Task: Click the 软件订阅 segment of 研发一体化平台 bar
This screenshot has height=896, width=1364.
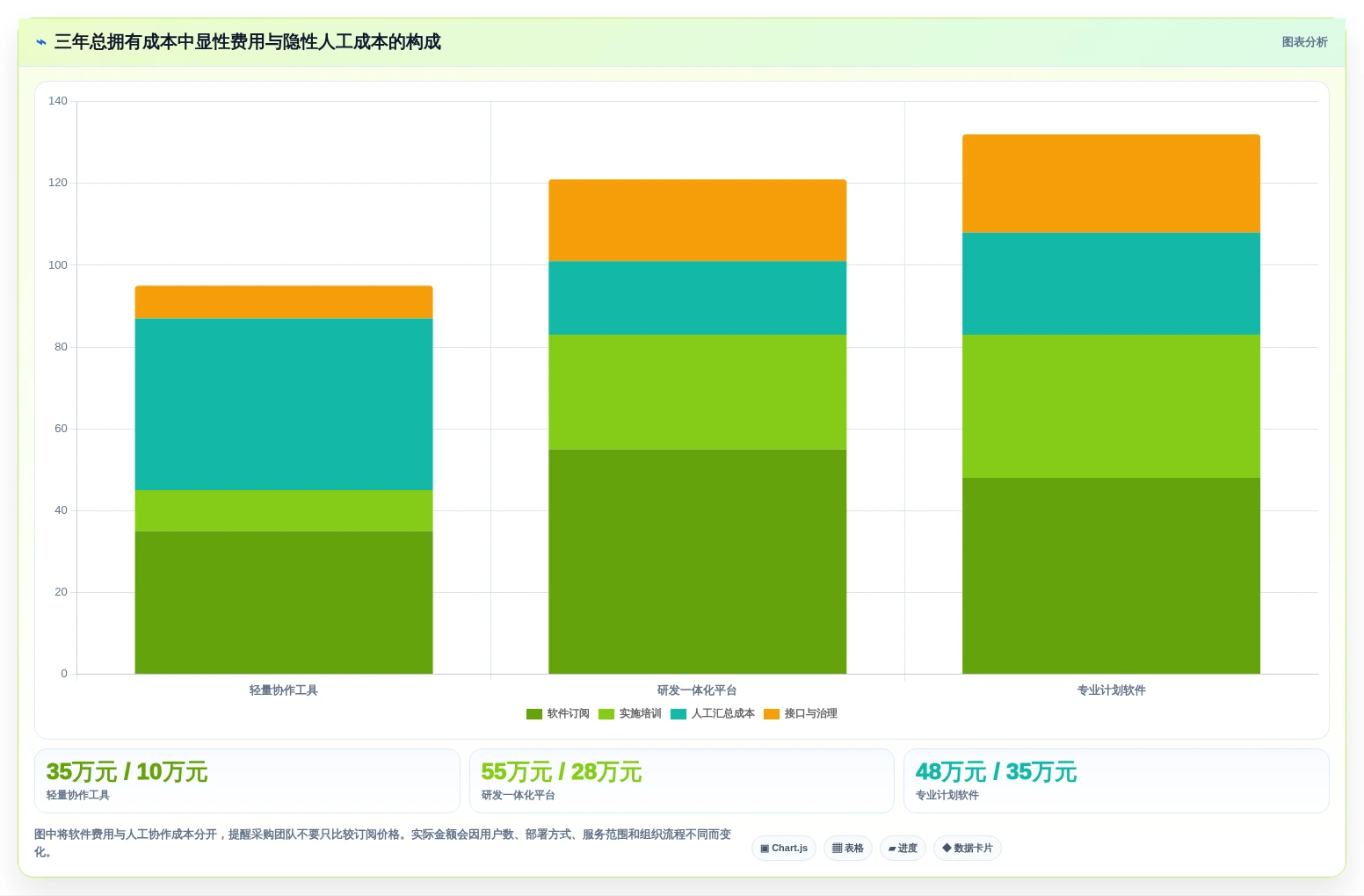Action: [x=698, y=561]
